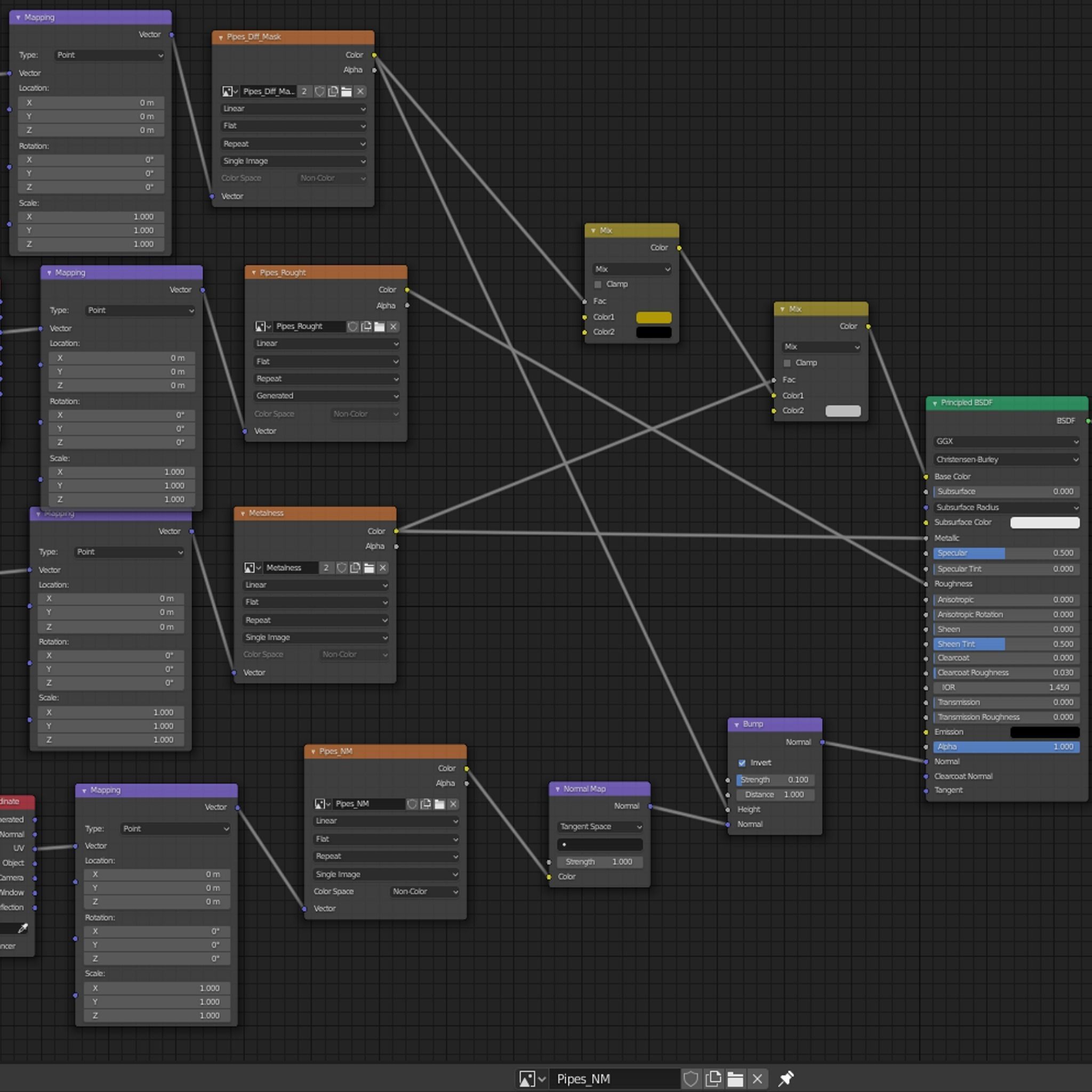Duplicate image datablock in Pipes_Rought node
The height and width of the screenshot is (1092, 1092).
(366, 327)
